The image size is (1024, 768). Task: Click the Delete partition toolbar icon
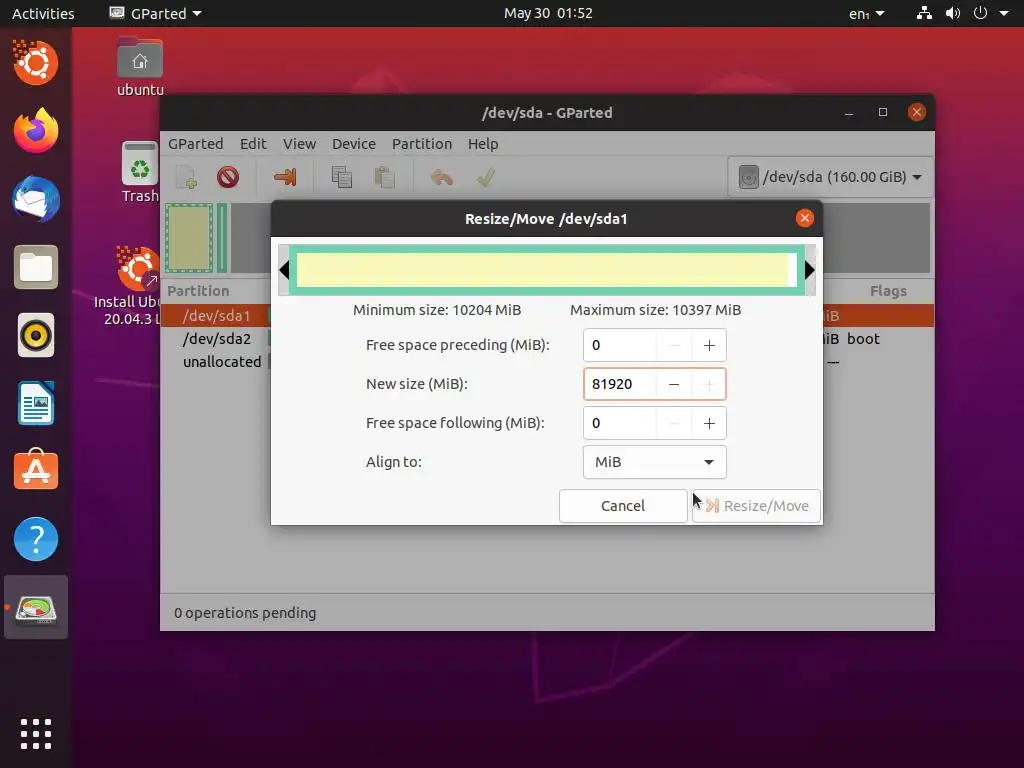click(x=228, y=177)
